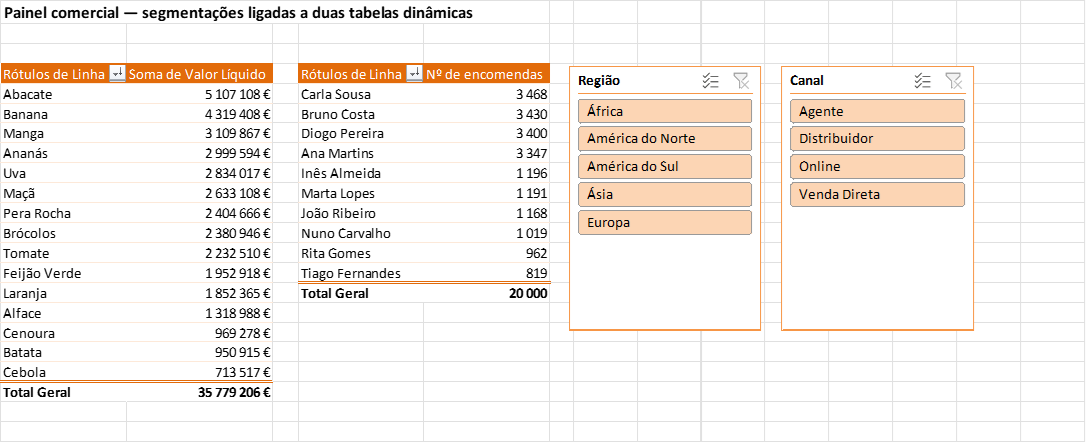This screenshot has height=443, width=1086.
Task: Select América do Norte slicer item
Action: coord(665,138)
